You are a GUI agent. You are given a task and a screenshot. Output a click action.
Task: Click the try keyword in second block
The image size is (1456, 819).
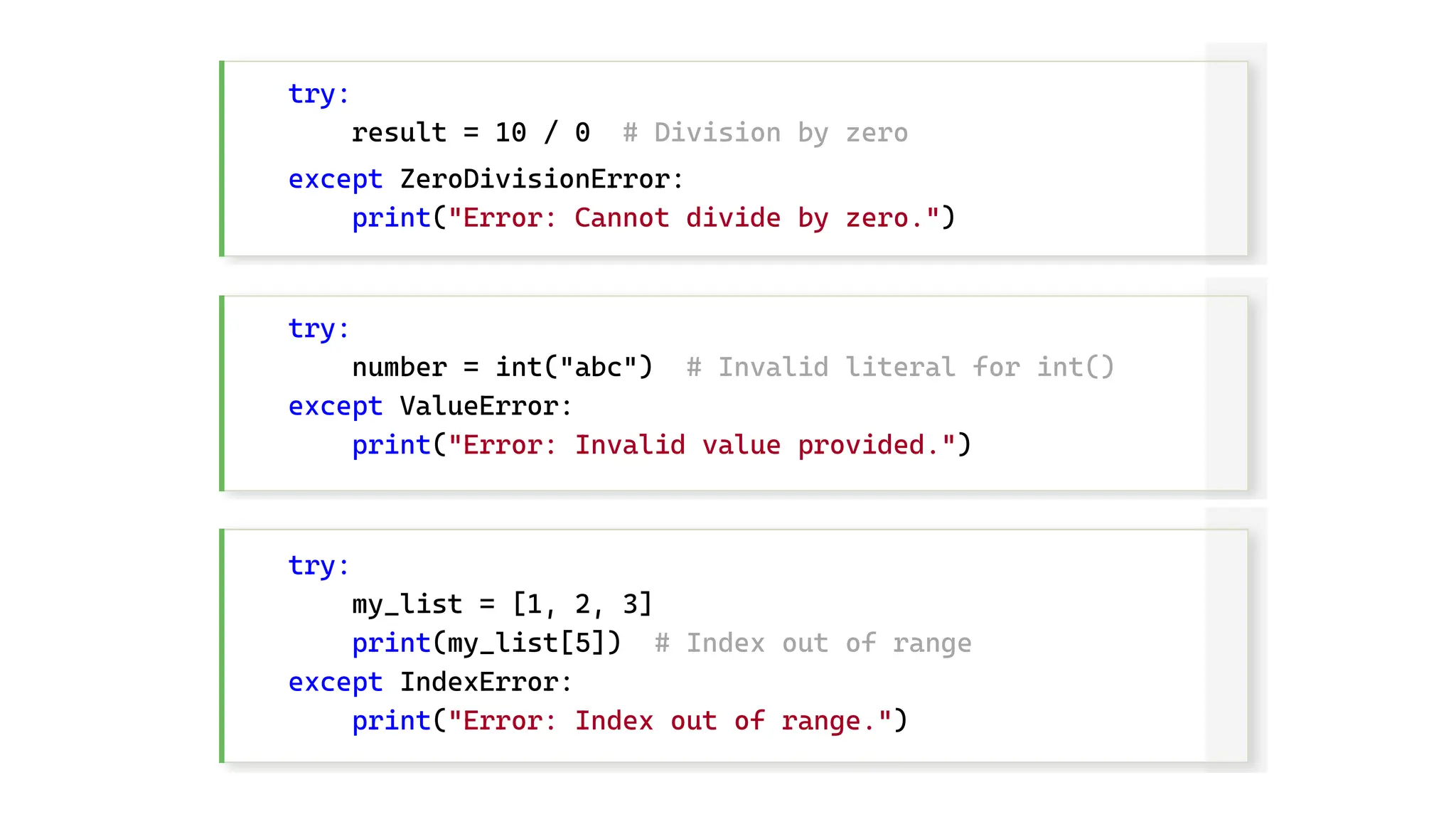point(311,328)
